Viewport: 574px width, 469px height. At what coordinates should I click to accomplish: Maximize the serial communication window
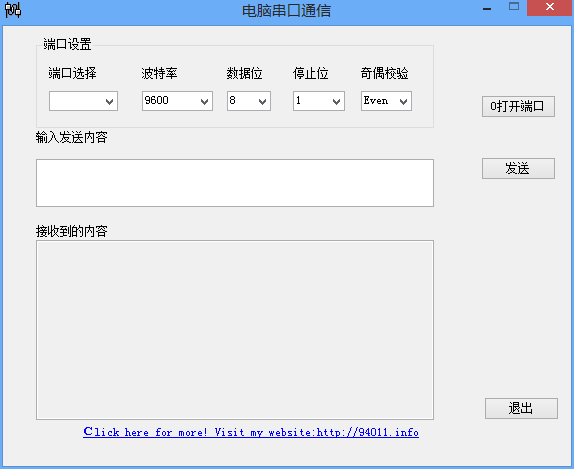(x=514, y=7)
